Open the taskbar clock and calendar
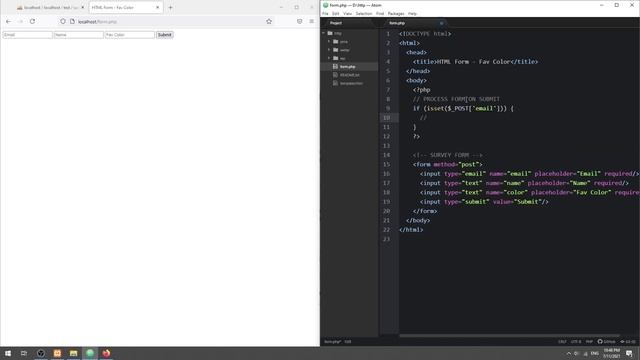 611,353
